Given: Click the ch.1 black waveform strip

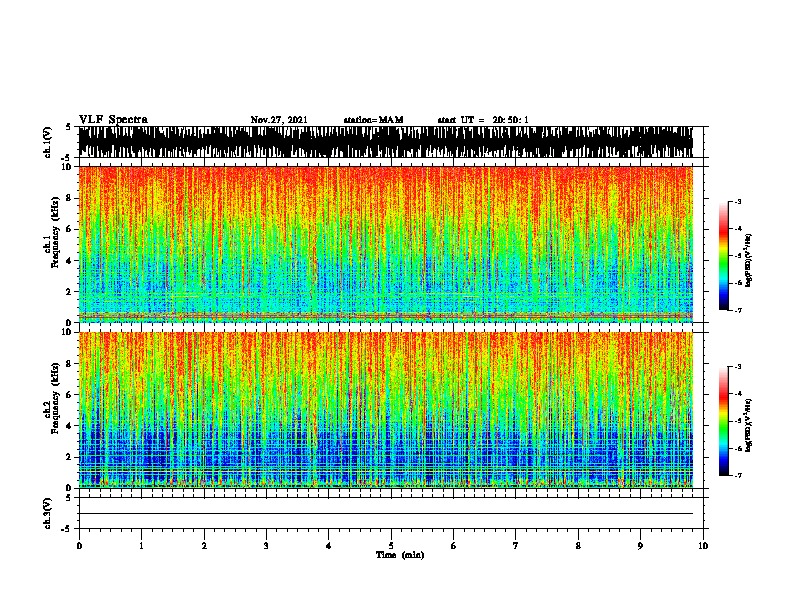Looking at the screenshot, I should (386, 142).
